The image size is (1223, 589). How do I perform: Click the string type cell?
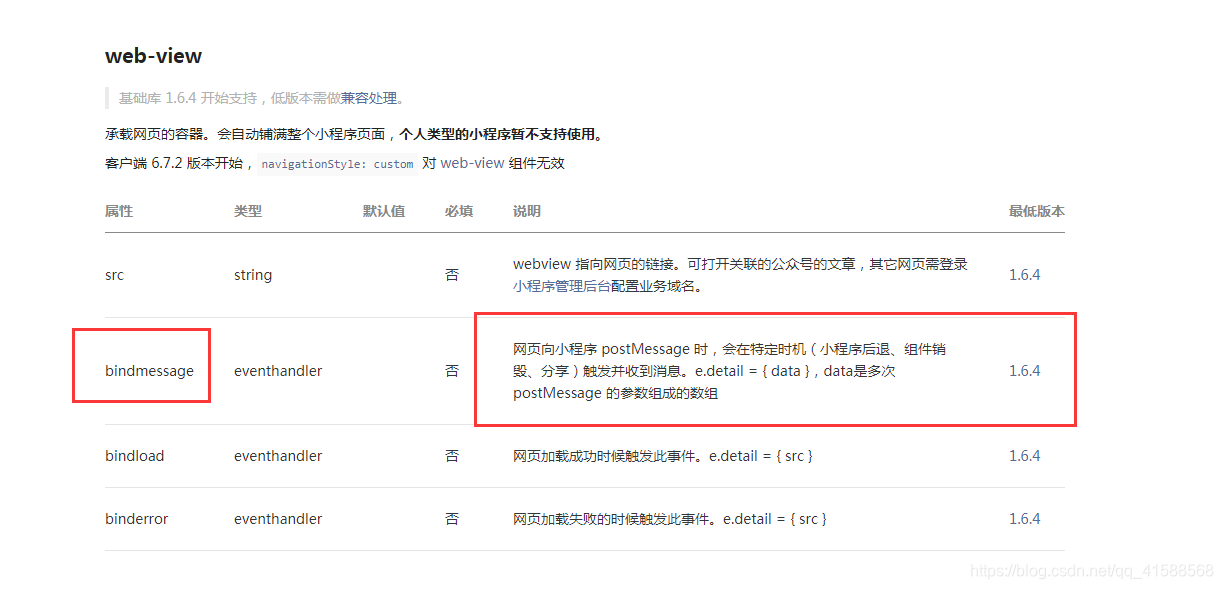253,275
